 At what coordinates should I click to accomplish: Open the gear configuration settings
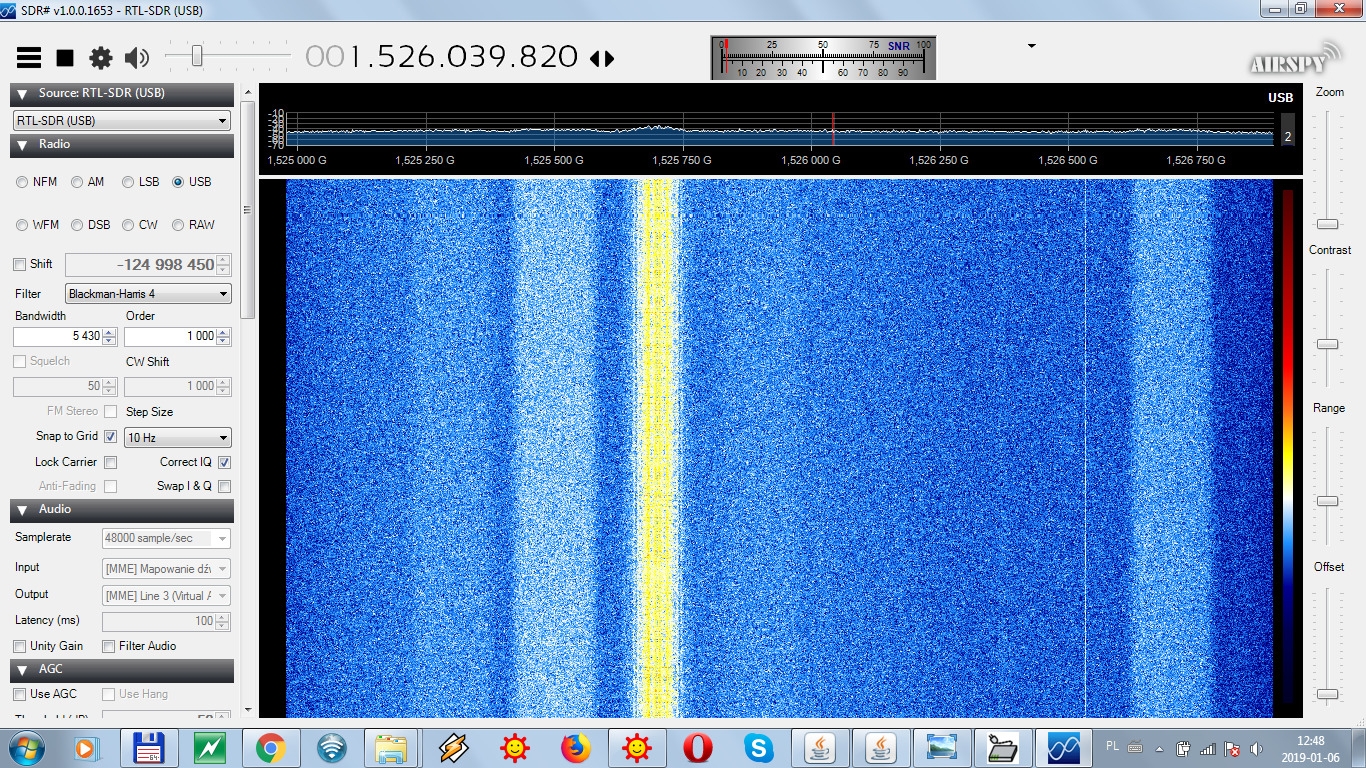point(100,58)
